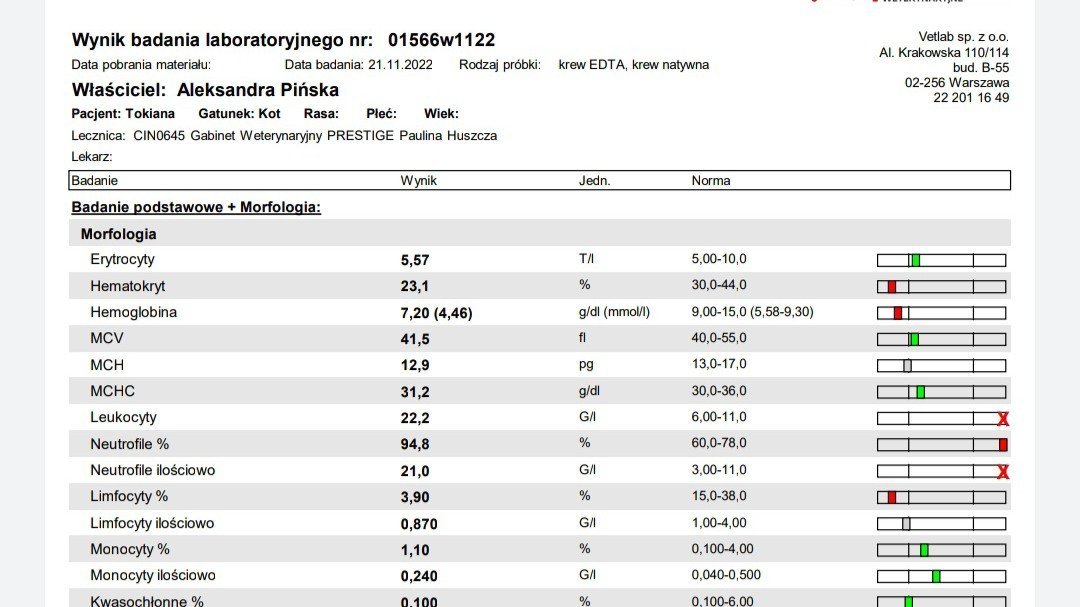Click the red marker on the Limfocyty % bar
This screenshot has width=1080, height=607.
(x=892, y=497)
